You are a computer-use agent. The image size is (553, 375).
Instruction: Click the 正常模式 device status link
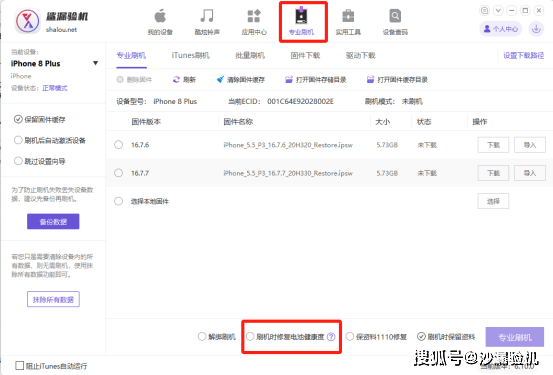(x=55, y=88)
